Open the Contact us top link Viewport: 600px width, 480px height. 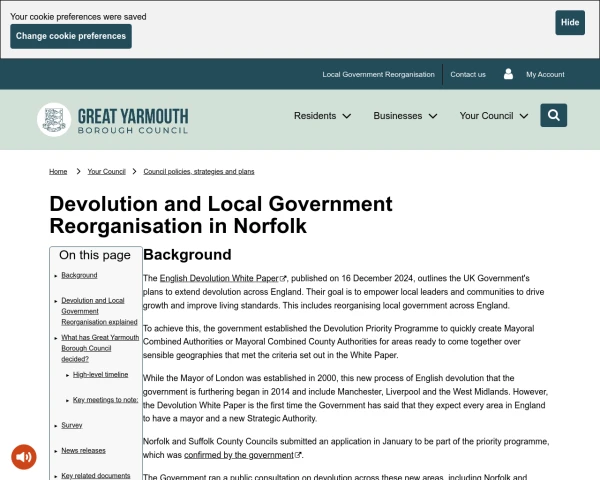click(x=467, y=74)
